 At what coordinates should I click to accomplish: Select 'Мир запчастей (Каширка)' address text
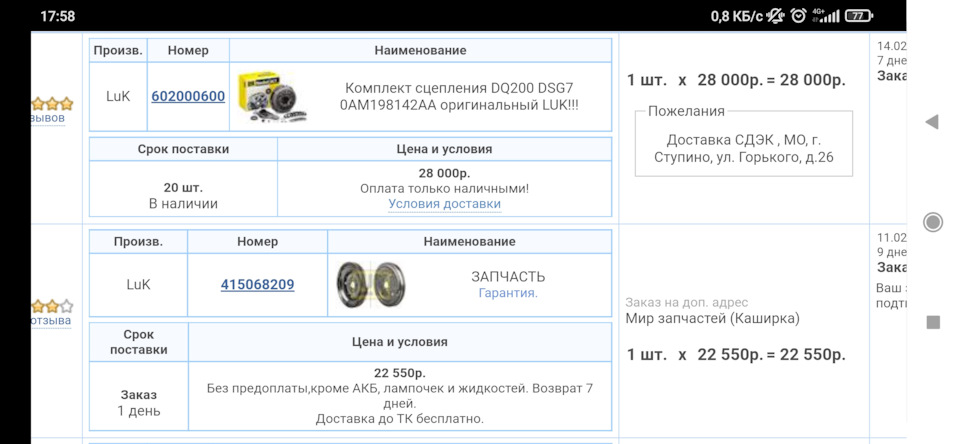pos(713,318)
